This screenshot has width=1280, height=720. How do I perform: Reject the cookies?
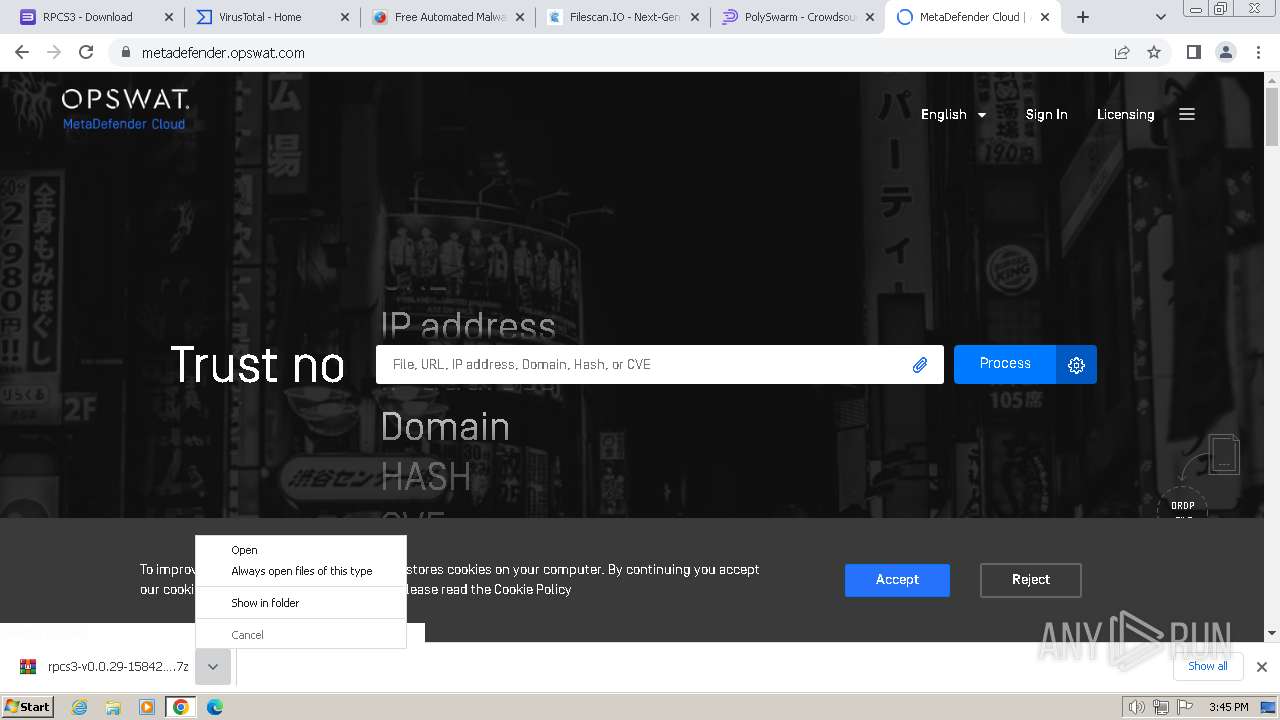pyautogui.click(x=1030, y=580)
